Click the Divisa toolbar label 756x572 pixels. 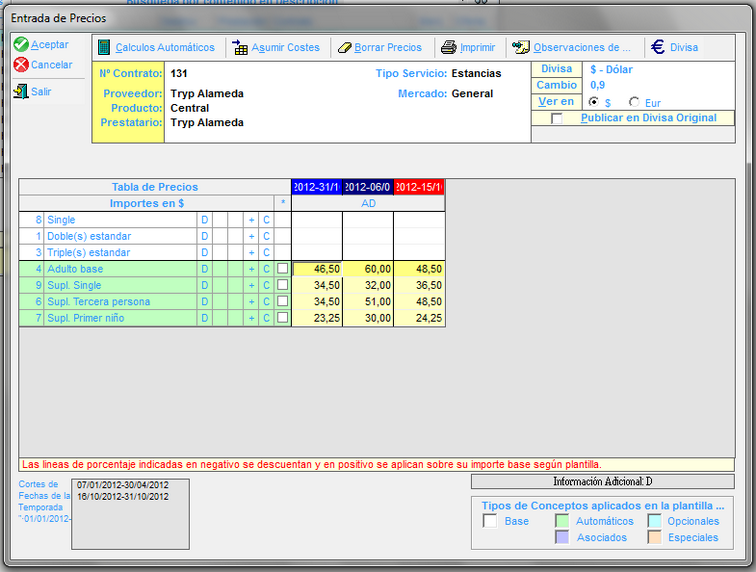coord(684,47)
